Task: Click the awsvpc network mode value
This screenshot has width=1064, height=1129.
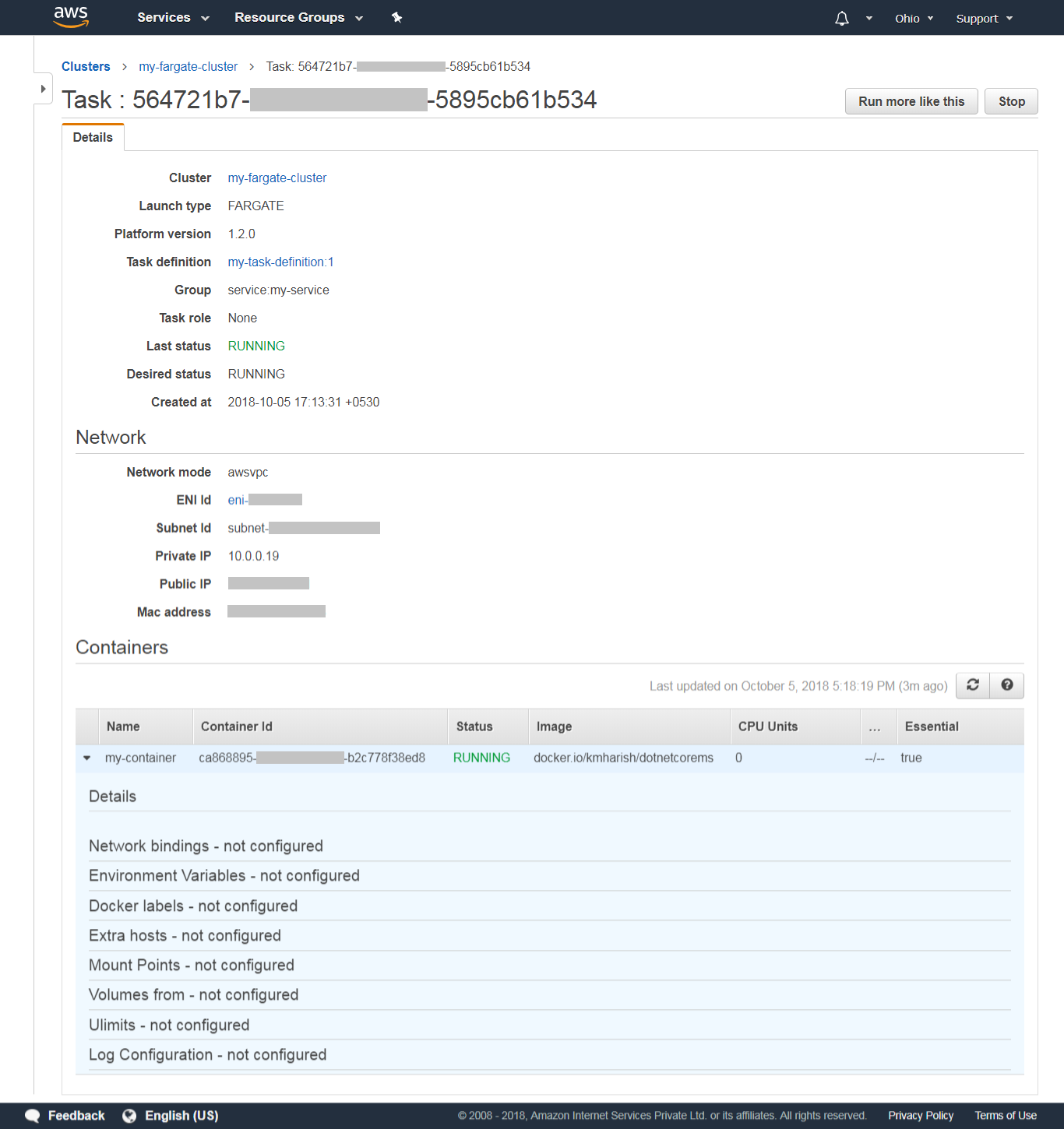Action: point(248,473)
